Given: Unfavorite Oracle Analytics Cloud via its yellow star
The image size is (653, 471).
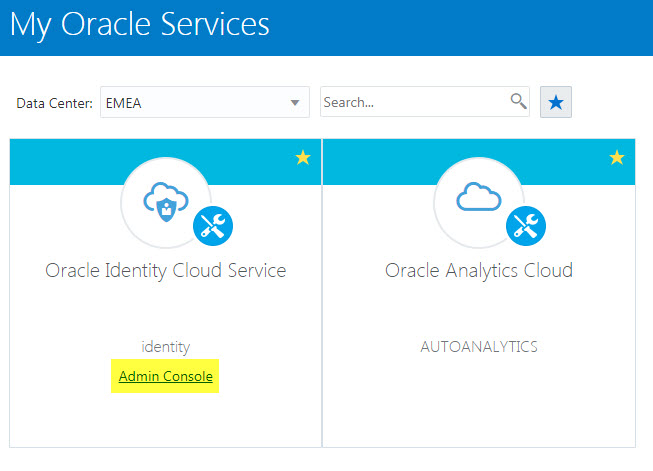Looking at the screenshot, I should coord(616,157).
